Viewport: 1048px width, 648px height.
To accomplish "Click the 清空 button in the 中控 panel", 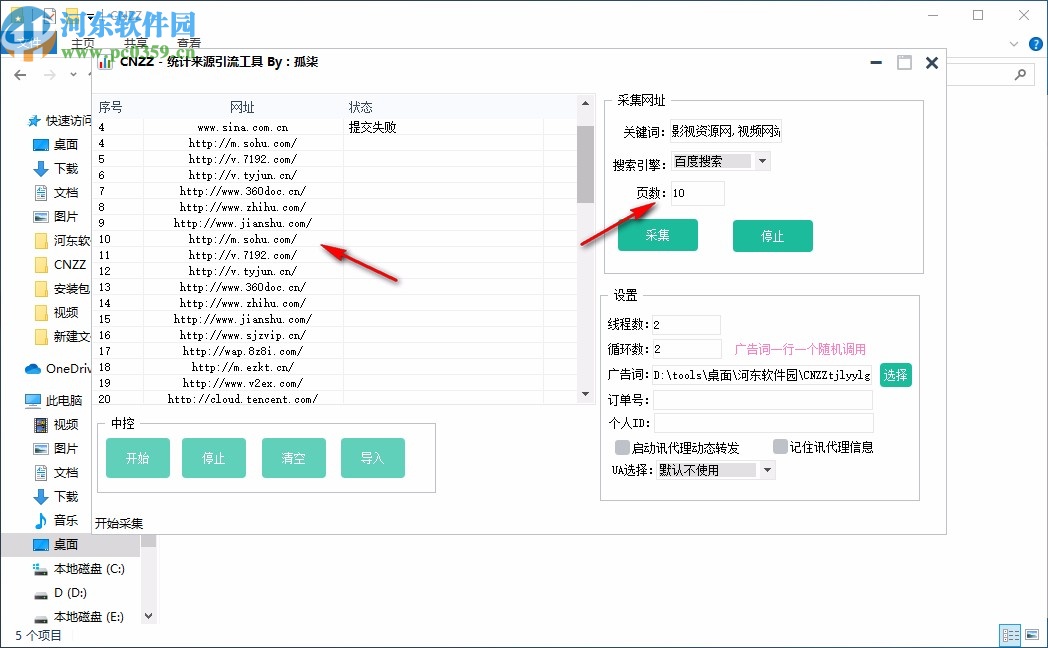I will (293, 457).
